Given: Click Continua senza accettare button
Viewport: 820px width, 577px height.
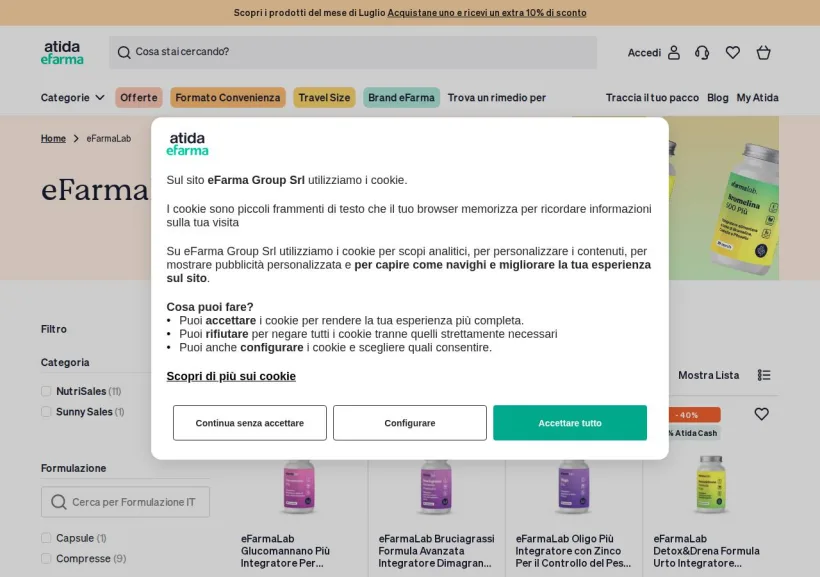Looking at the screenshot, I should 250,423.
